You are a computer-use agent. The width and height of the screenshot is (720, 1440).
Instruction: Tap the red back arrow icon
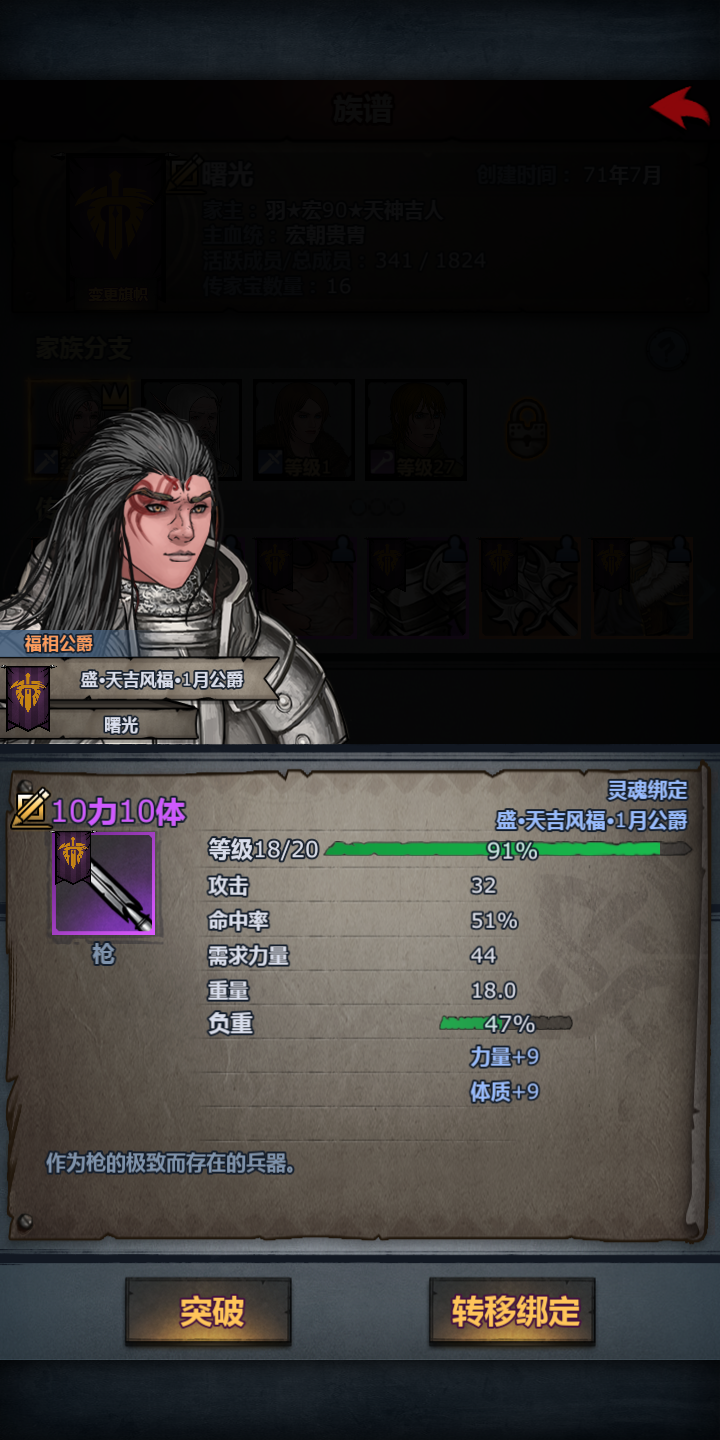(x=680, y=107)
